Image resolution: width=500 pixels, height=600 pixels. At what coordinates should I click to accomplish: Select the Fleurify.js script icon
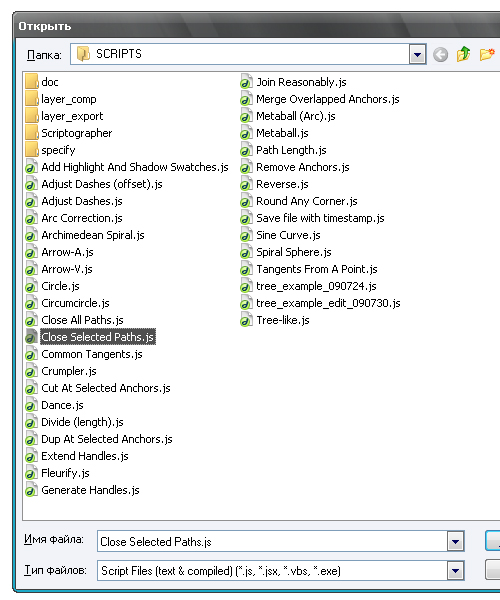(31, 473)
